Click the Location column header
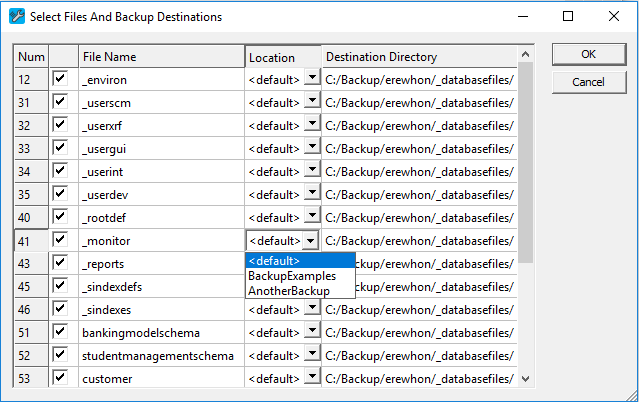The height and width of the screenshot is (402, 639). [282, 57]
